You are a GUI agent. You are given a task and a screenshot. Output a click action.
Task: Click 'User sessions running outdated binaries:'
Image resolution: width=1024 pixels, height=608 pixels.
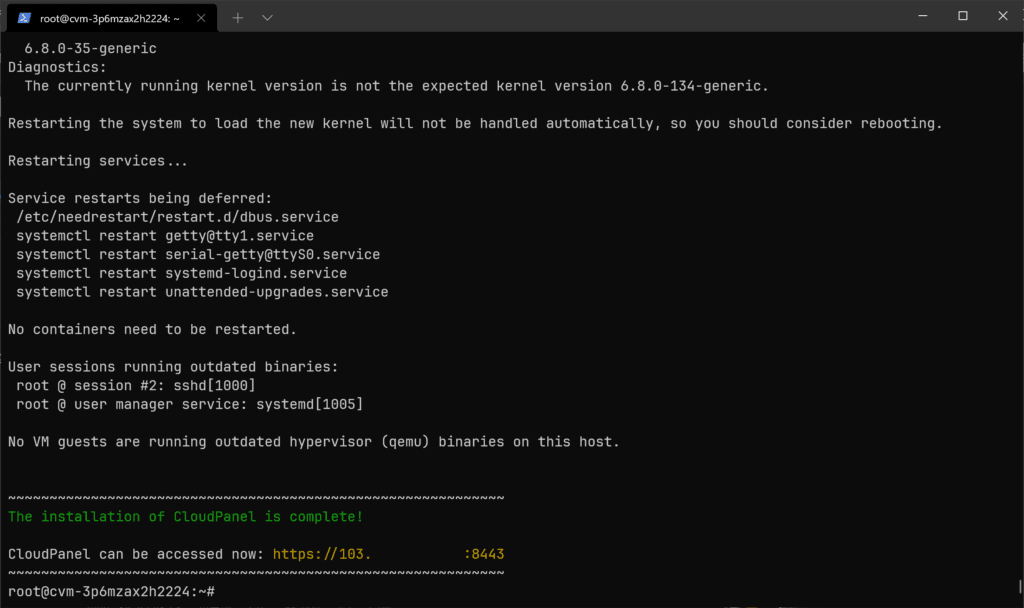pyautogui.click(x=173, y=367)
